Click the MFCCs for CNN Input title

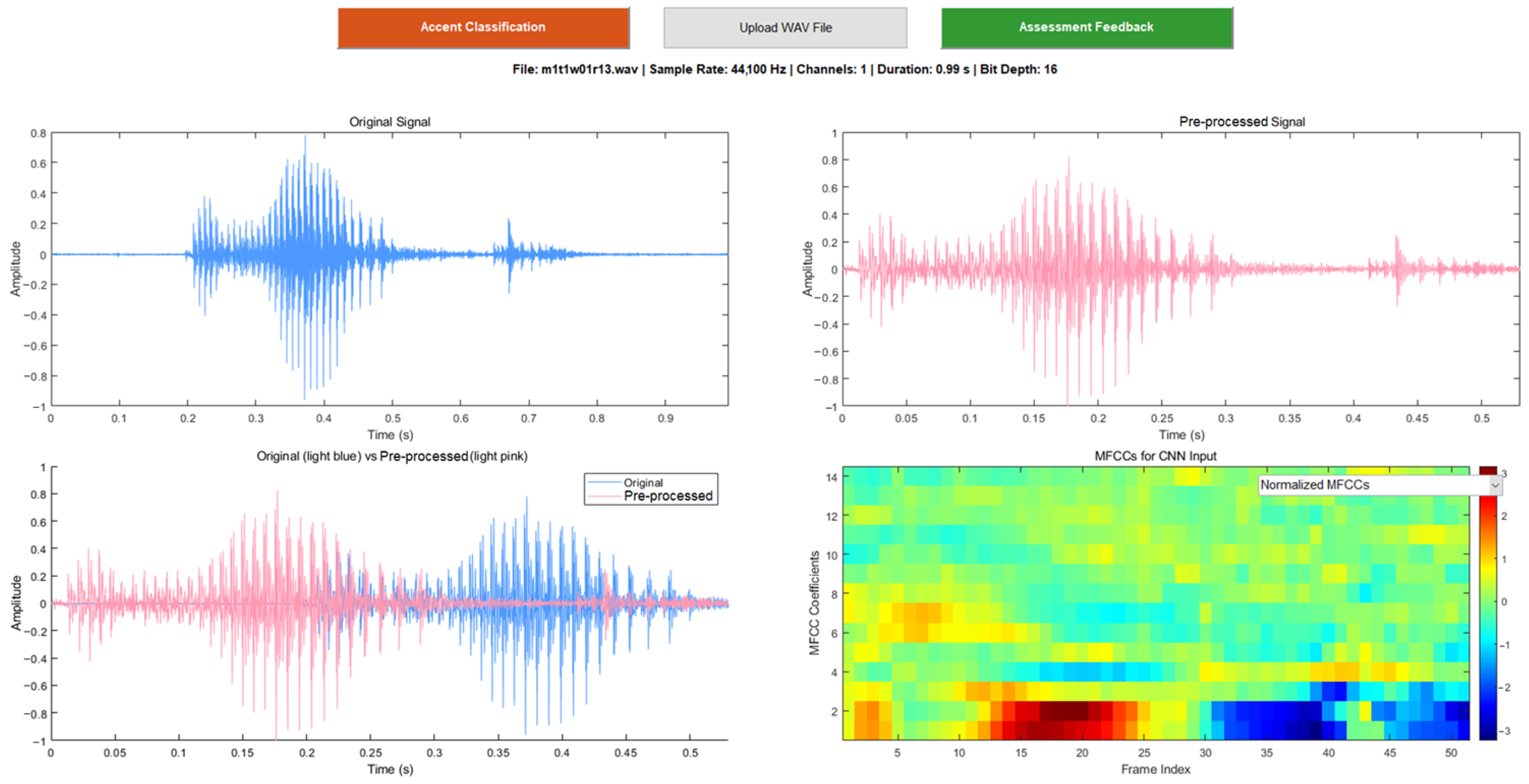tap(1155, 456)
